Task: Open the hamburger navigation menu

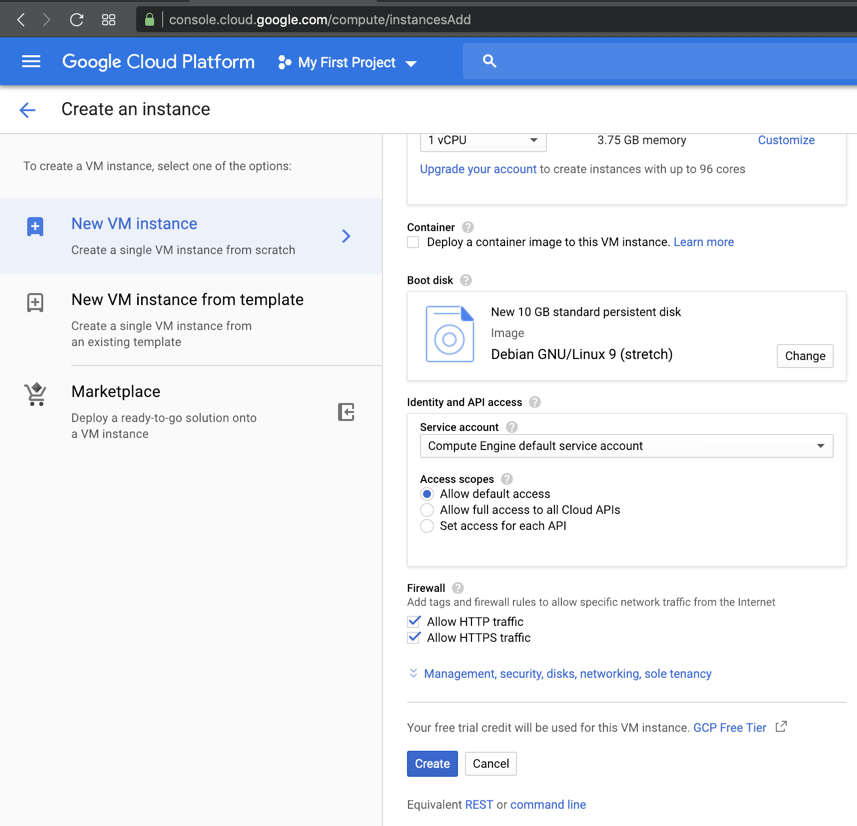Action: (x=31, y=62)
